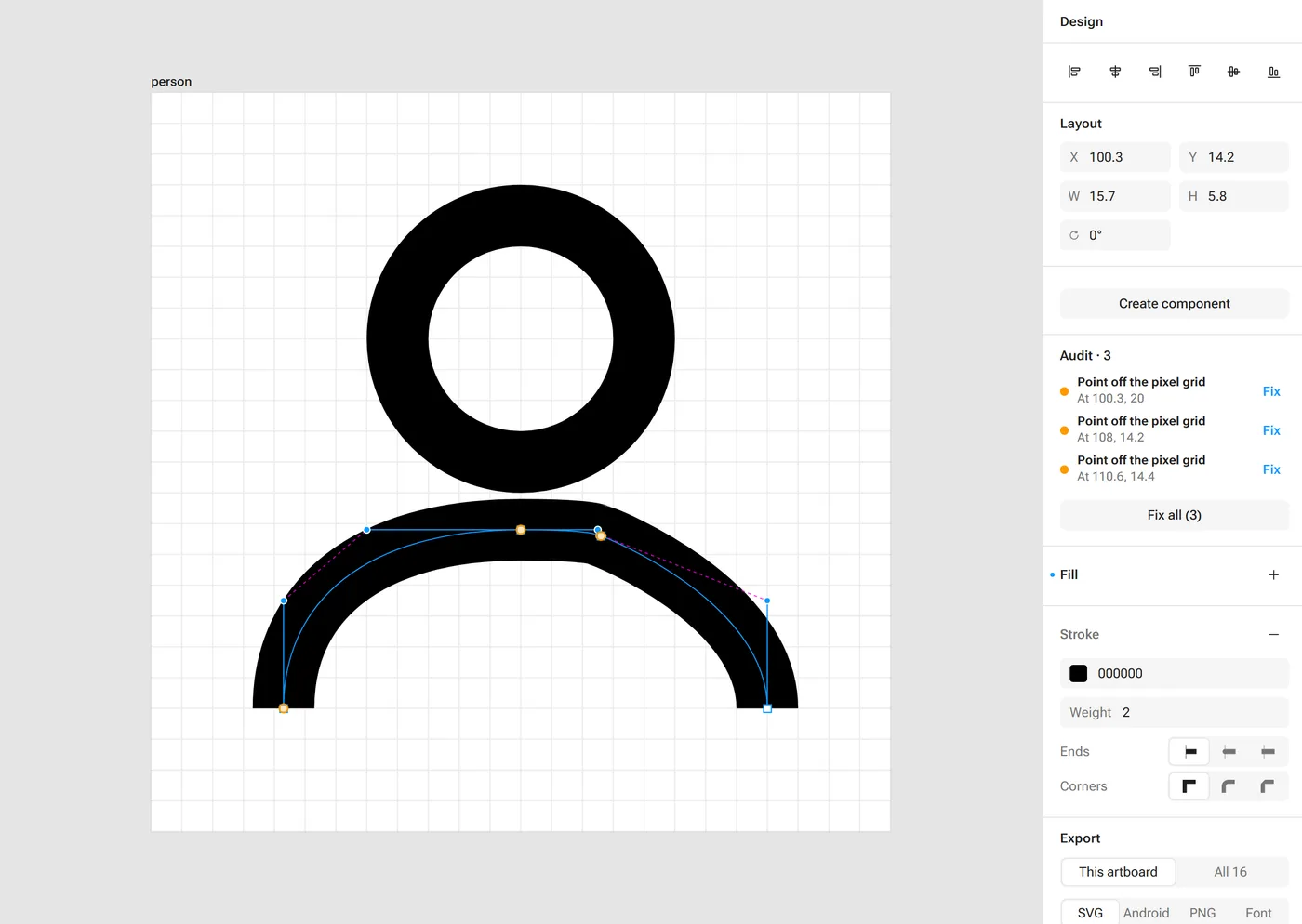Edit the X position field
The width and height of the screenshot is (1302, 924).
click(1115, 157)
